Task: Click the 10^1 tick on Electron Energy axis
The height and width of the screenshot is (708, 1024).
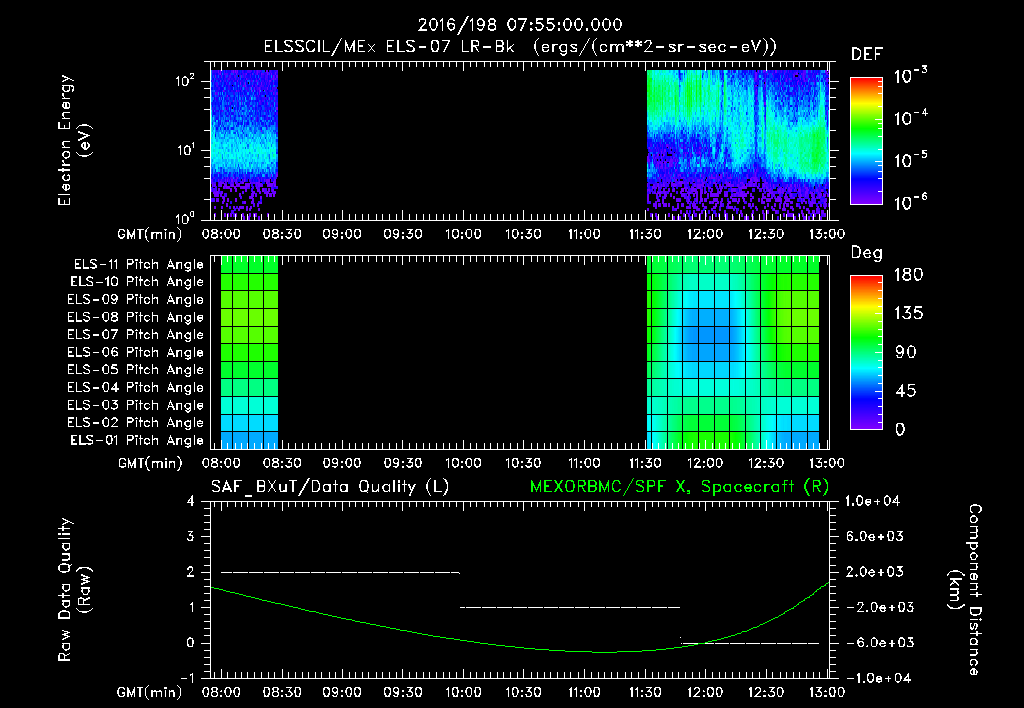Action: point(185,150)
